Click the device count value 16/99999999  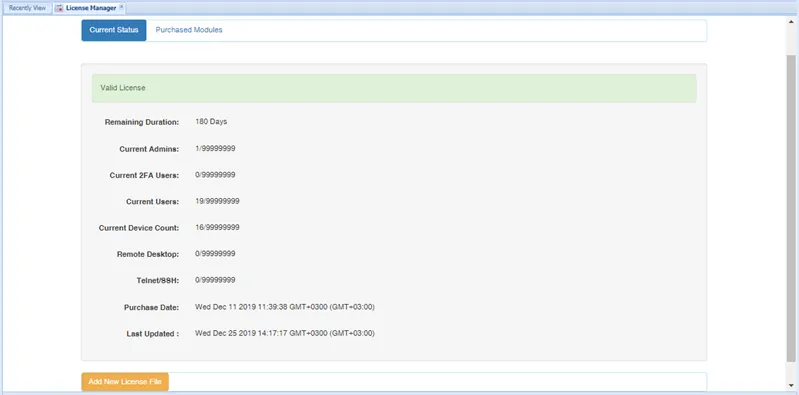[217, 227]
